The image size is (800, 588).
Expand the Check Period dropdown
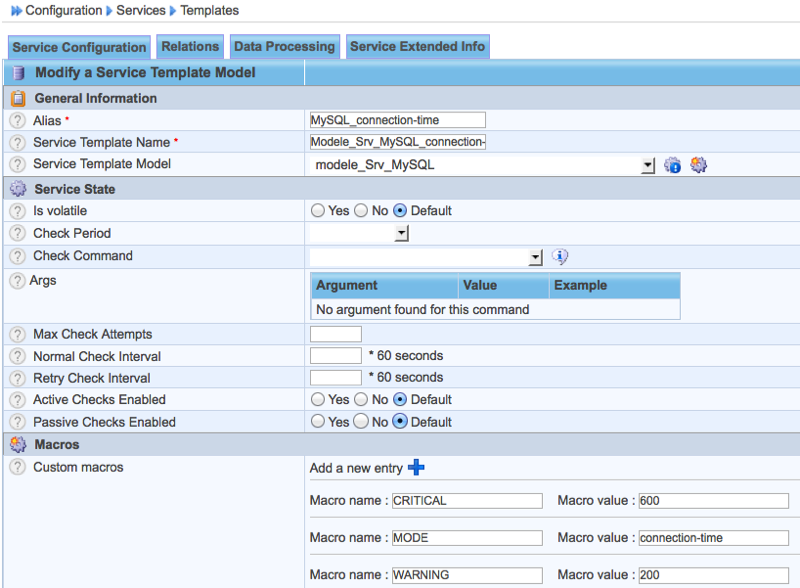[402, 234]
